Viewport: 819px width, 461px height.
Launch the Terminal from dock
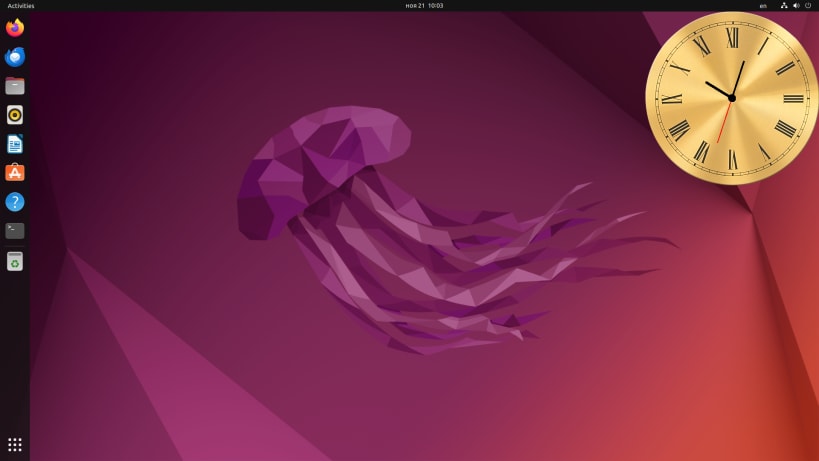click(15, 231)
